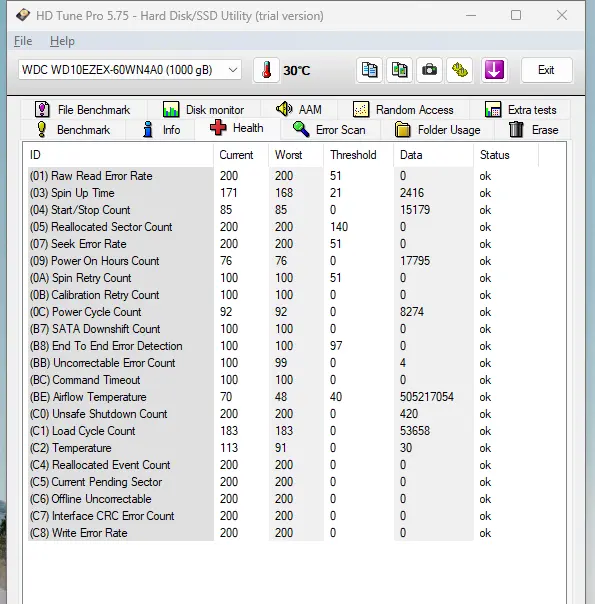Image resolution: width=595 pixels, height=604 pixels.
Task: Select the Spin Up Time row
Action: (x=283, y=193)
